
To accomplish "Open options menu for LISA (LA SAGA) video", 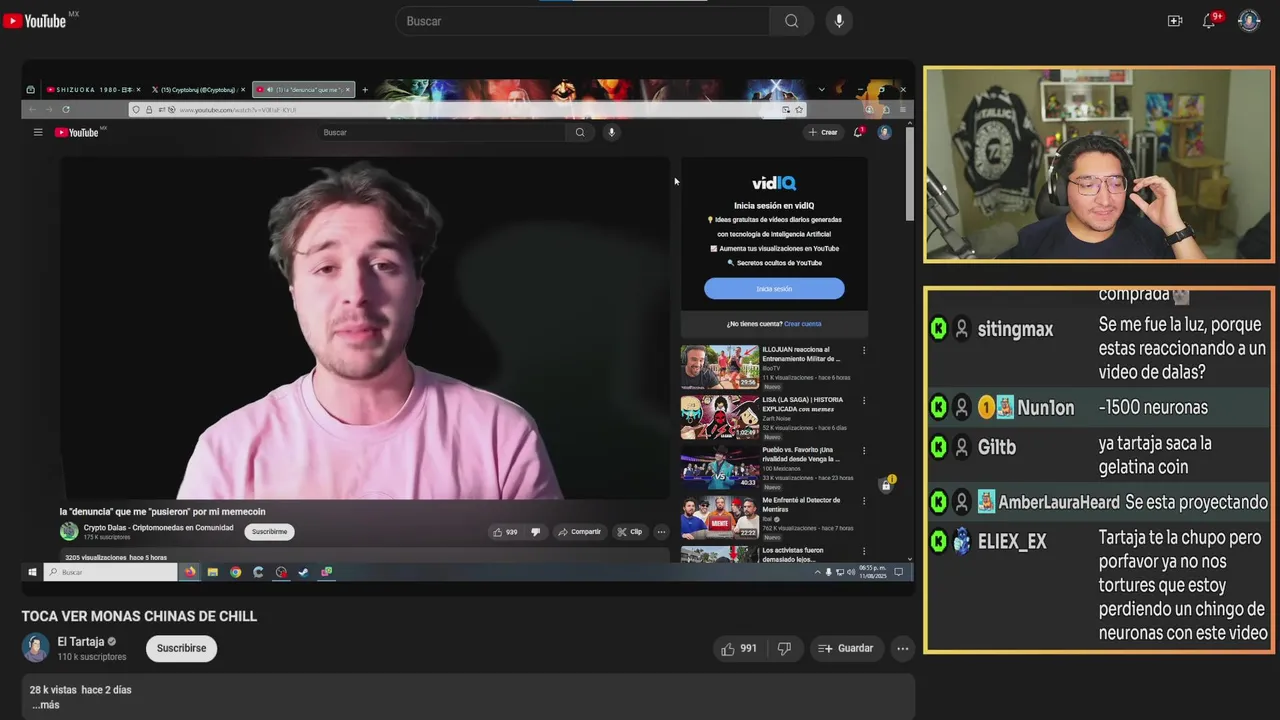I will (864, 401).
